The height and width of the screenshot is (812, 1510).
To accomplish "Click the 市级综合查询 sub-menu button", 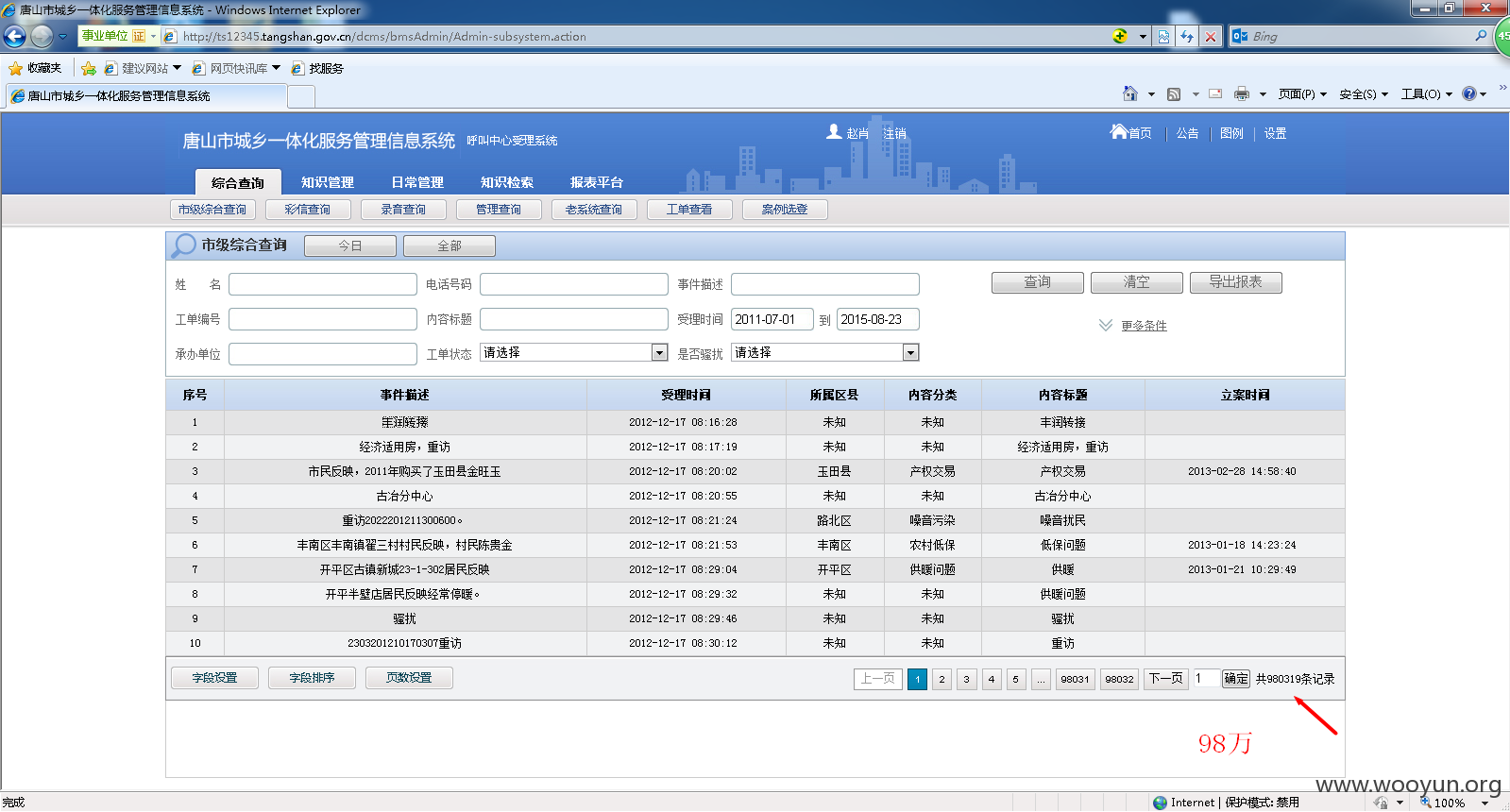I will click(x=212, y=210).
